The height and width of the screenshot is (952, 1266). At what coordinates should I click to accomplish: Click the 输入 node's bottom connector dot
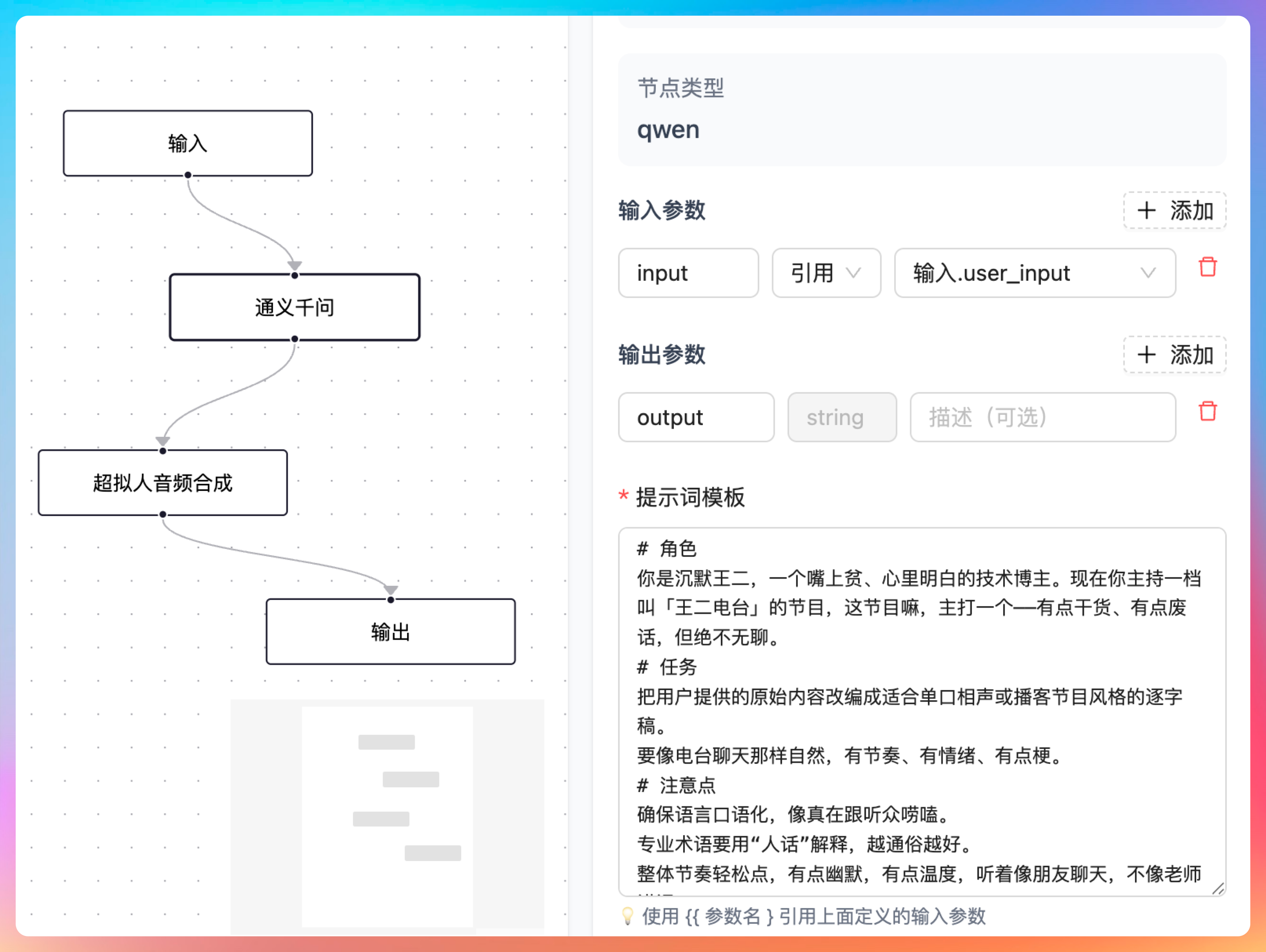188,175
